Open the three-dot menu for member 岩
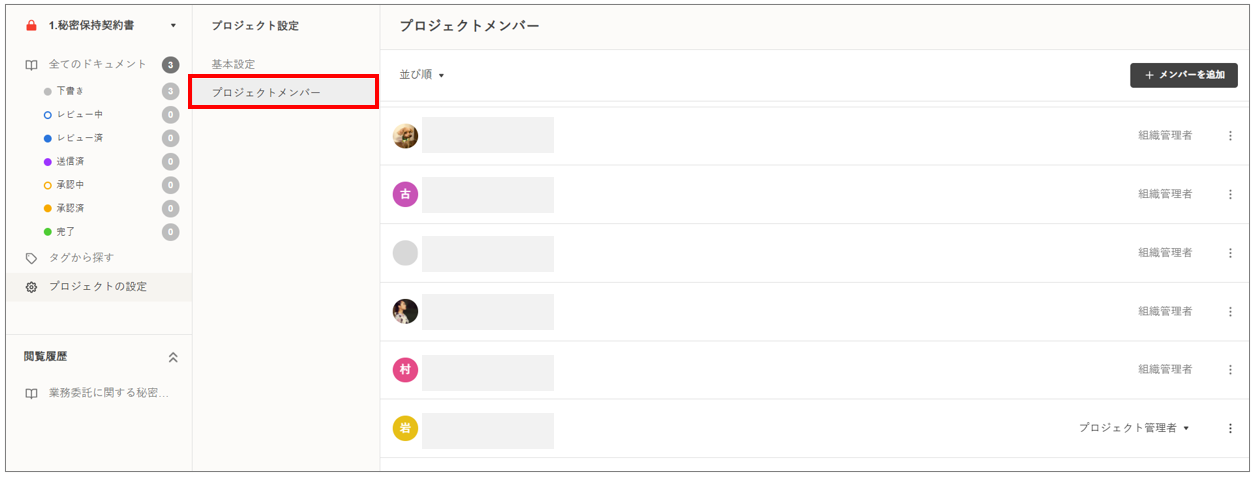The width and height of the screenshot is (1256, 478). pos(1230,428)
